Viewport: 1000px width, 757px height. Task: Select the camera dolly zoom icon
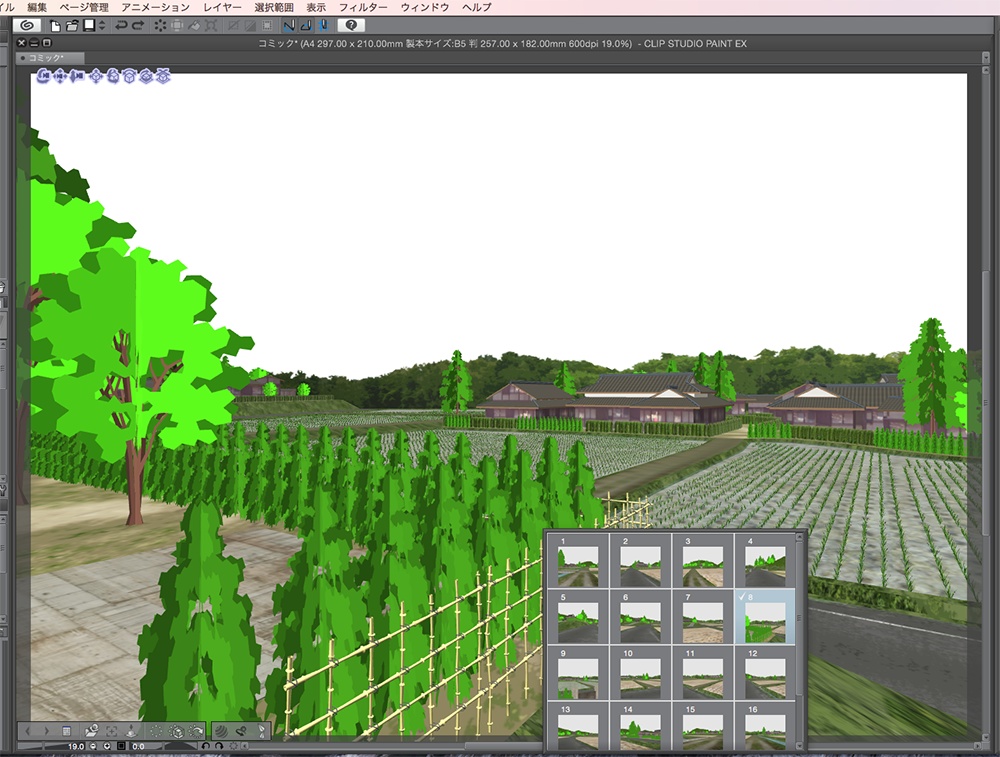(x=76, y=76)
